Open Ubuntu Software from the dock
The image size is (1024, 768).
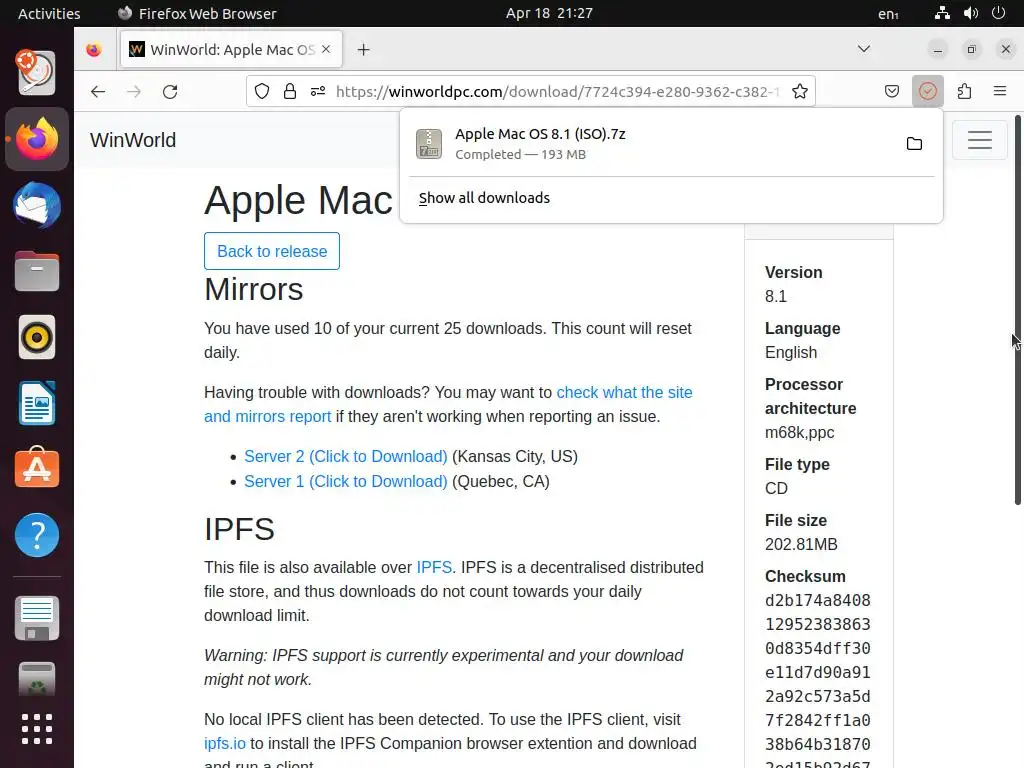coord(37,468)
